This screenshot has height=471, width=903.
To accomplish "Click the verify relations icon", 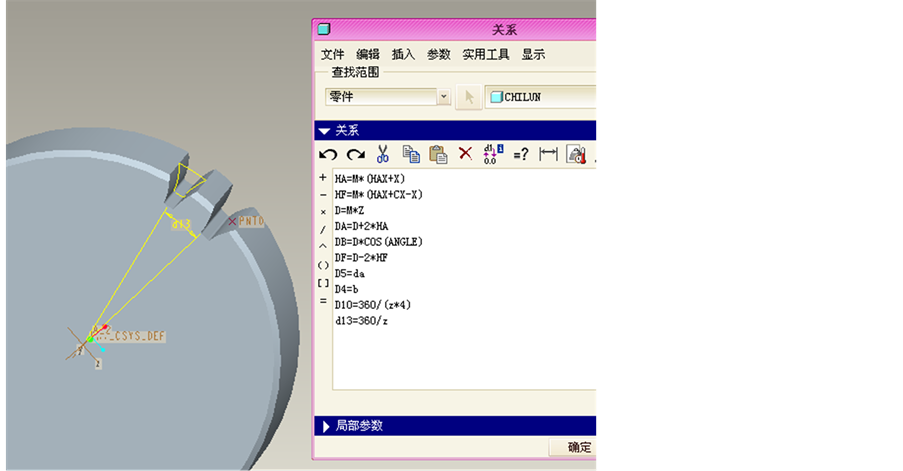I will pyautogui.click(x=576, y=154).
